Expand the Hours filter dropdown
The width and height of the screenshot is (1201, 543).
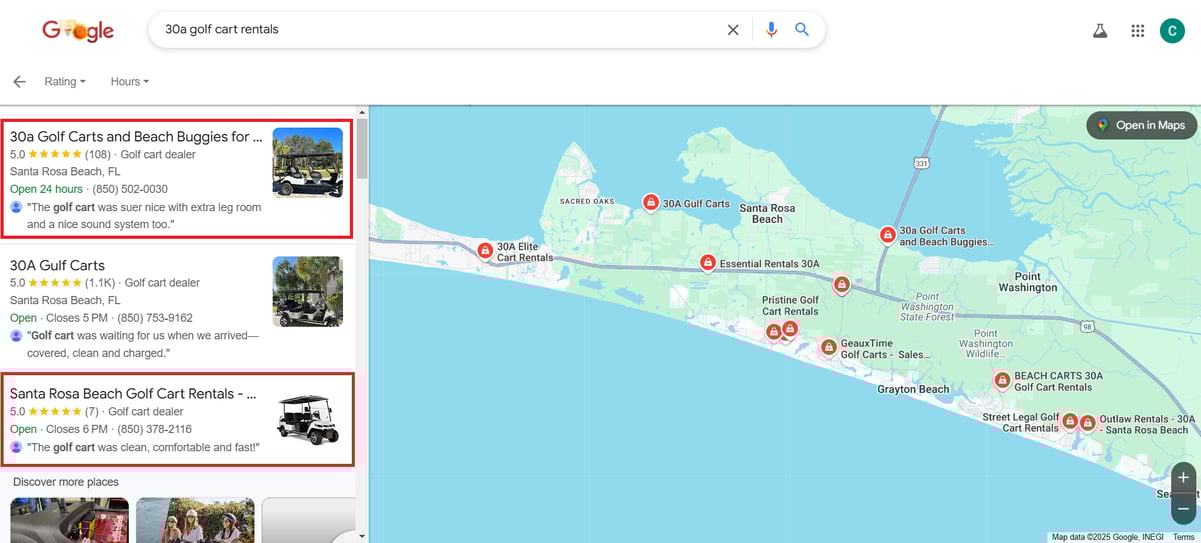130,82
